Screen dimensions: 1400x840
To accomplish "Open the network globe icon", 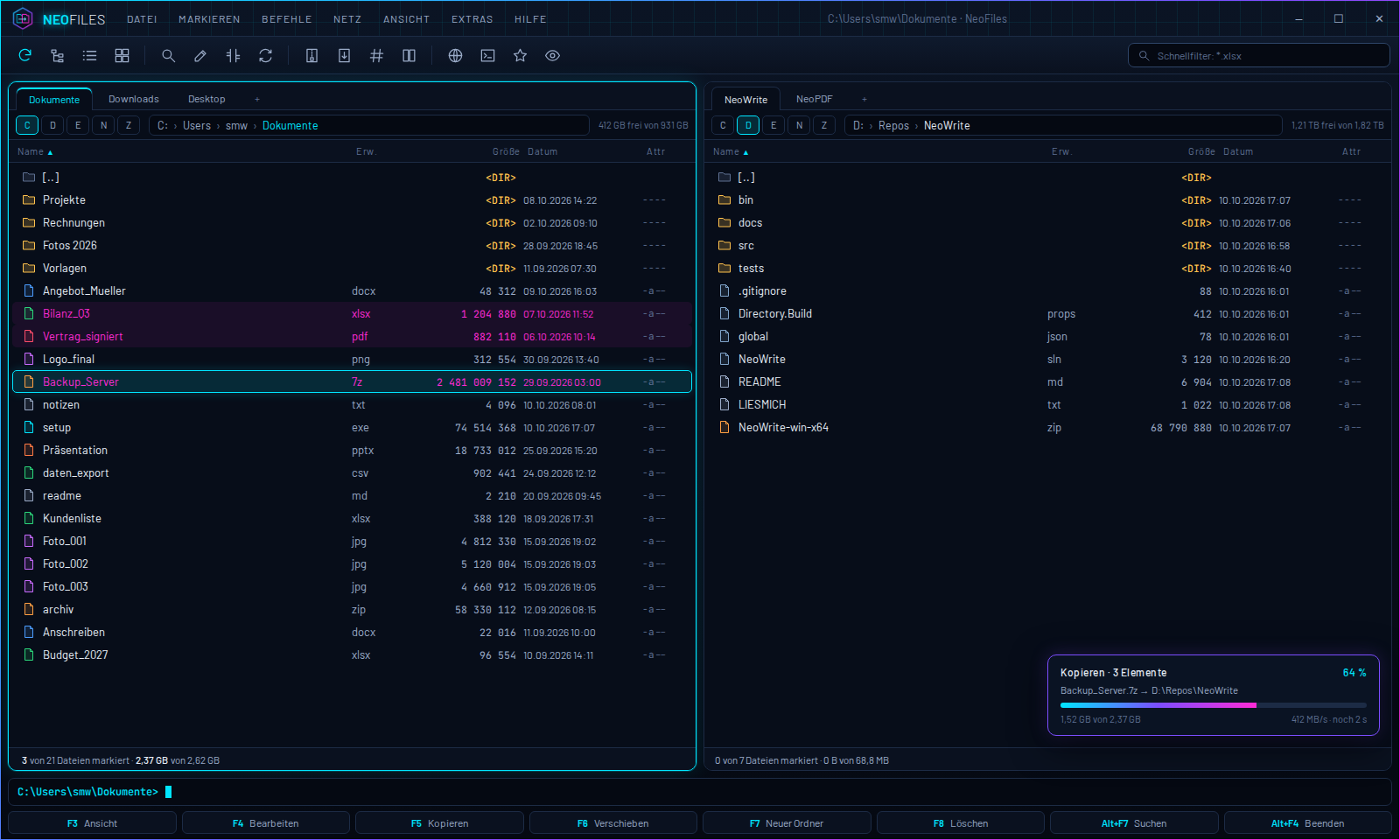I will (x=455, y=56).
